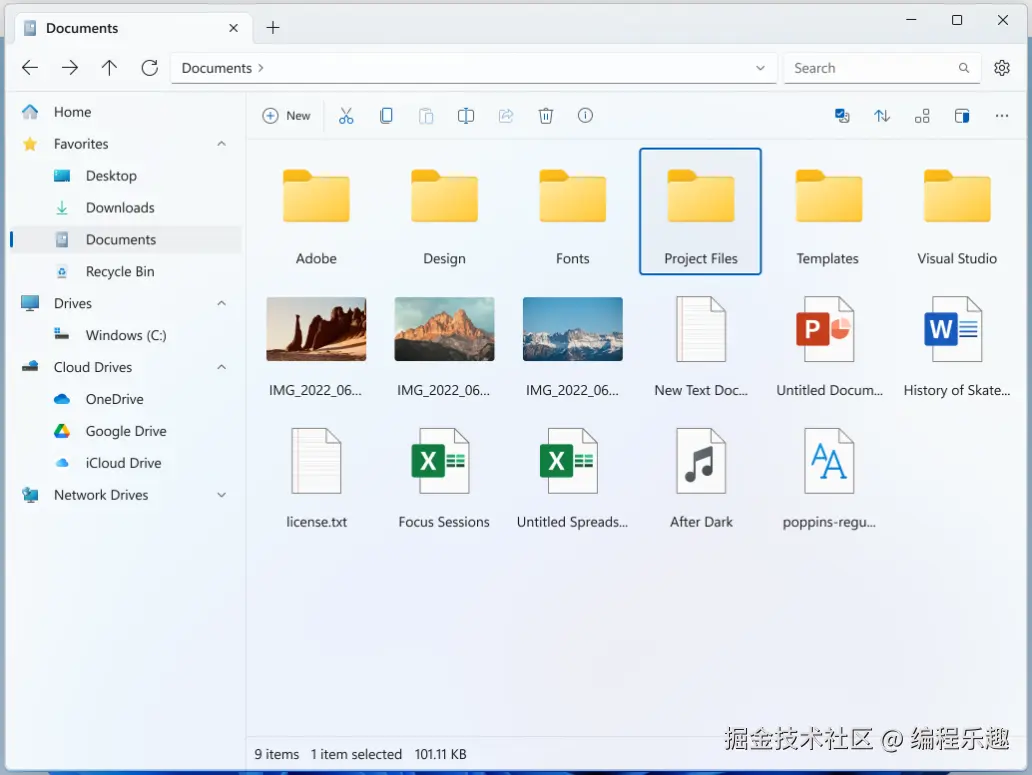Open the Sort options icon

tap(882, 115)
